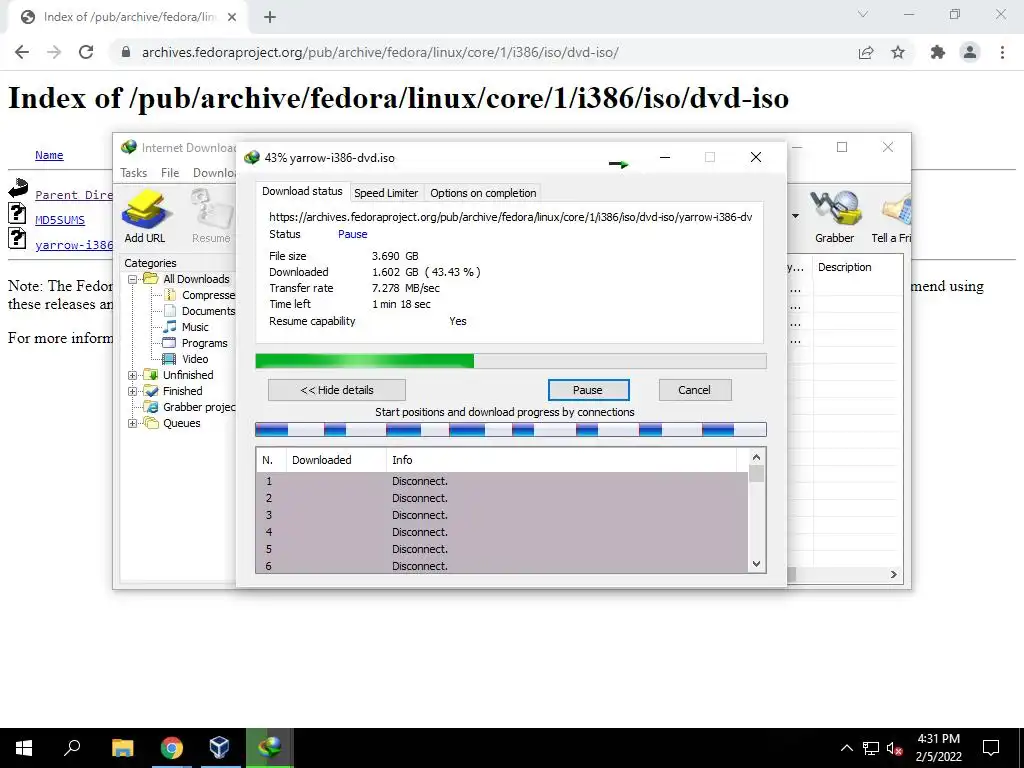
Task: Open the Chrome tab search chevron
Action: click(x=863, y=14)
